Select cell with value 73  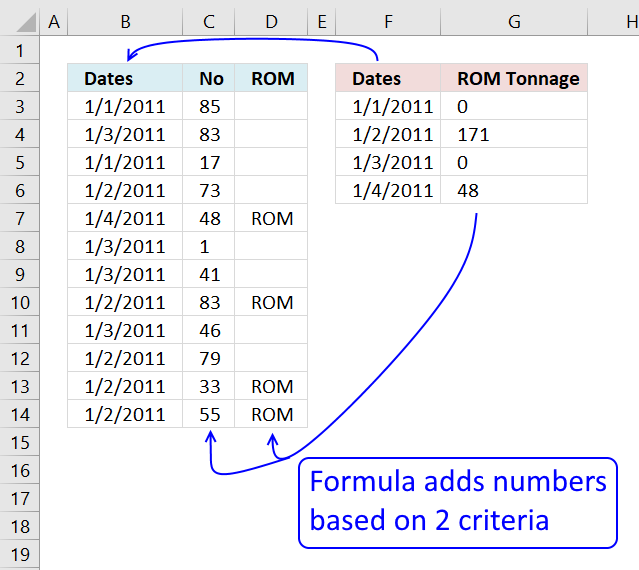[209, 190]
